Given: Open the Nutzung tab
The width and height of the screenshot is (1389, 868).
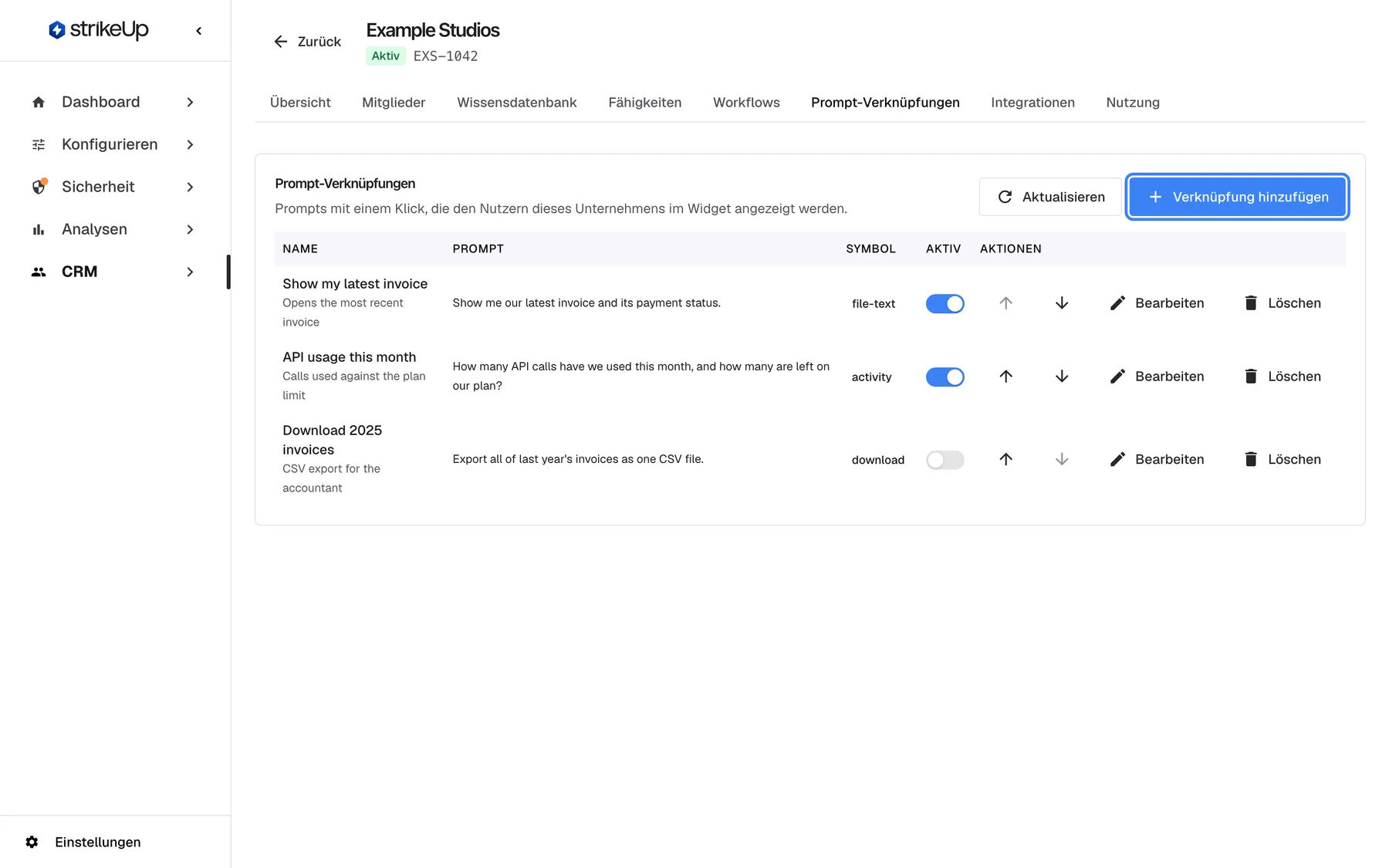Looking at the screenshot, I should coord(1133,103).
